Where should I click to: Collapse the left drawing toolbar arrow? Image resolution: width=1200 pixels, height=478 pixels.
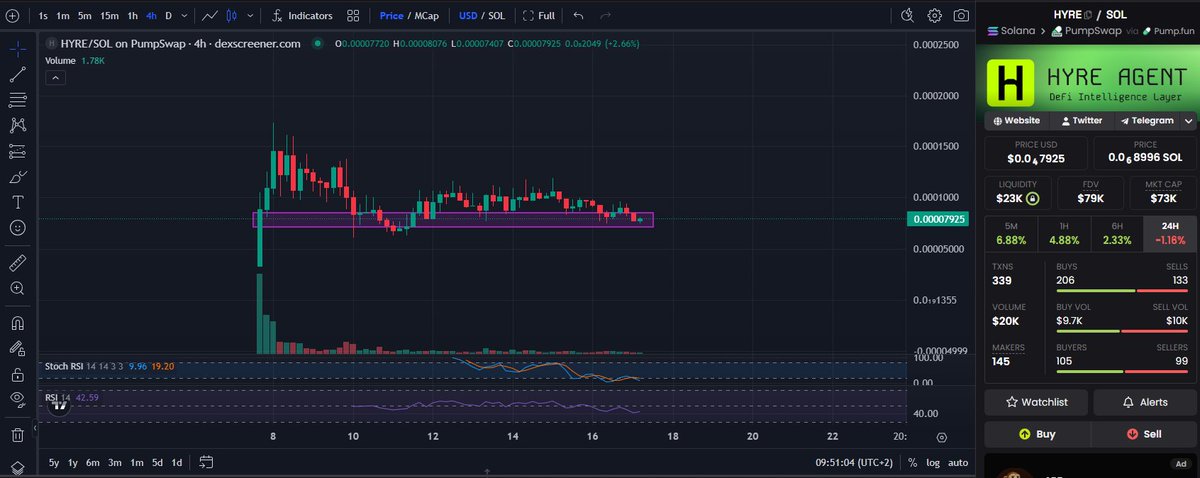(x=34, y=429)
